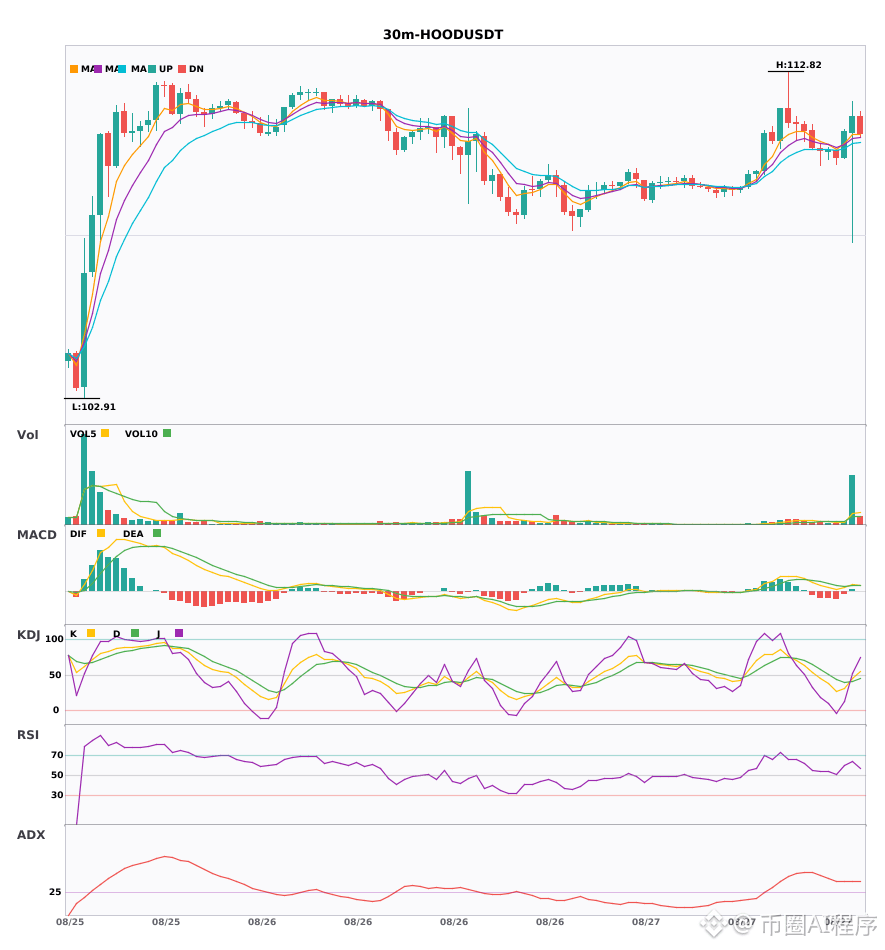Screen dimensions: 885x950
Task: Select the KDJ panel label
Action: [28, 635]
